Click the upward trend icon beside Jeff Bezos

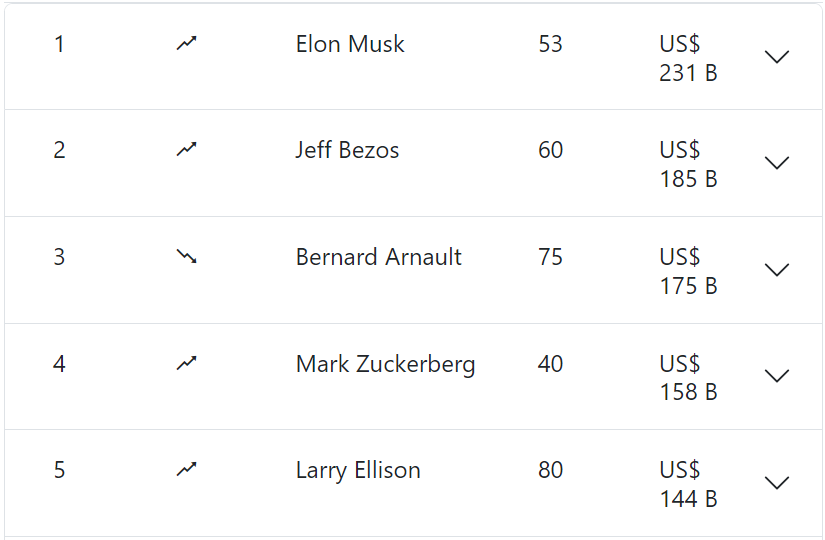pos(186,149)
